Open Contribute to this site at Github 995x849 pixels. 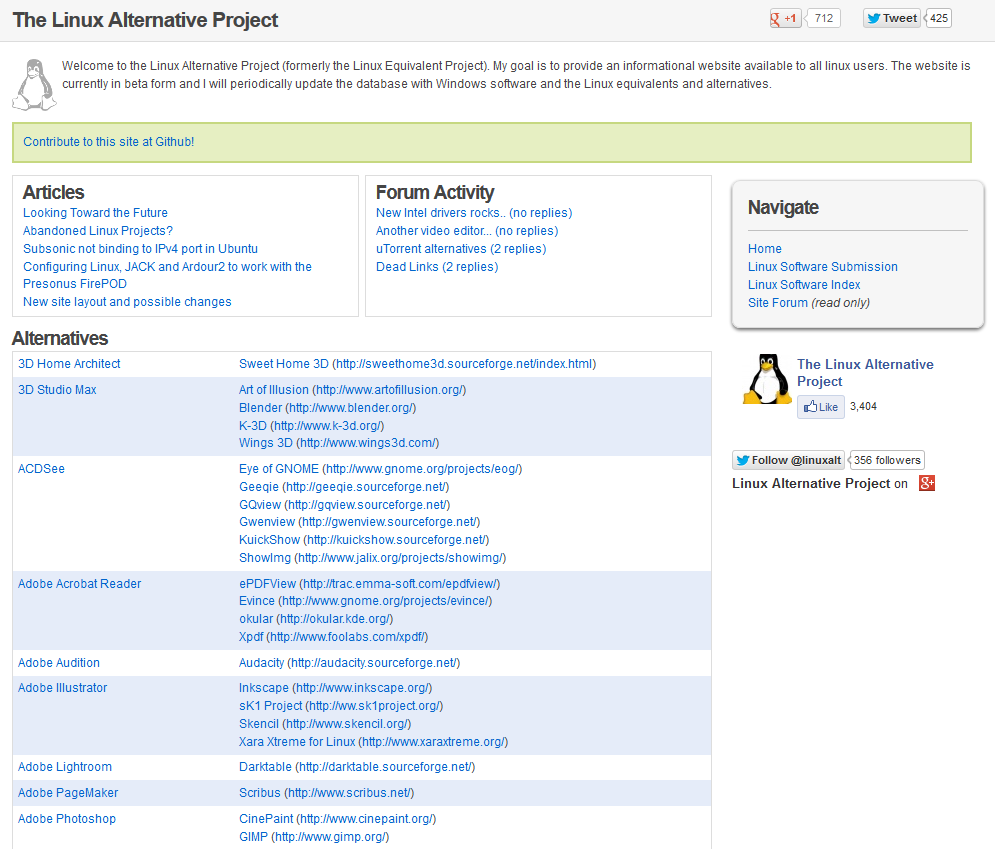(109, 142)
